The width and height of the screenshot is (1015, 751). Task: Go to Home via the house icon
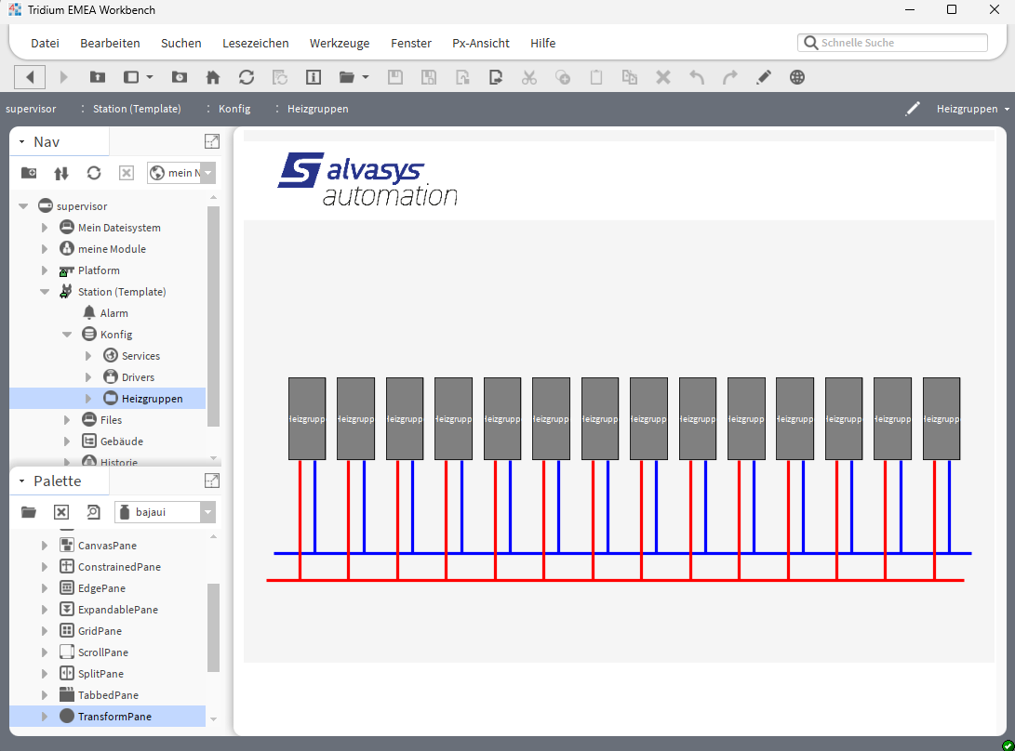(212, 77)
